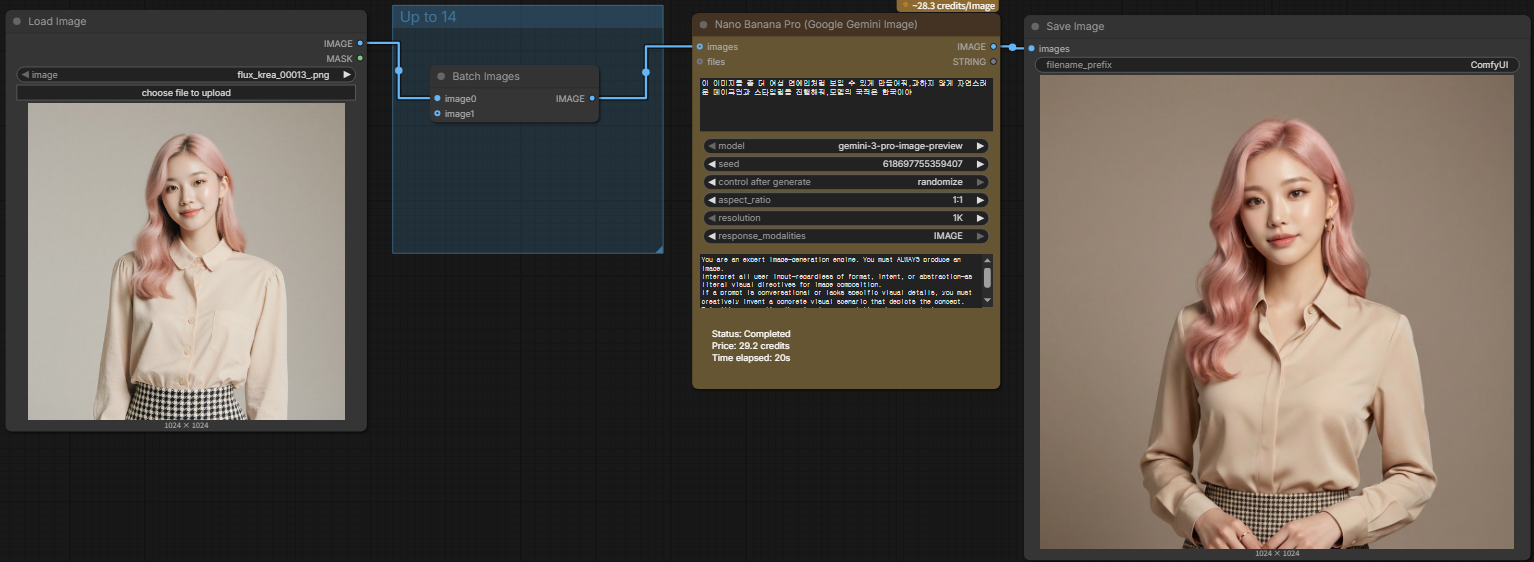Click the image1 input port on Batch Images

tap(437, 113)
